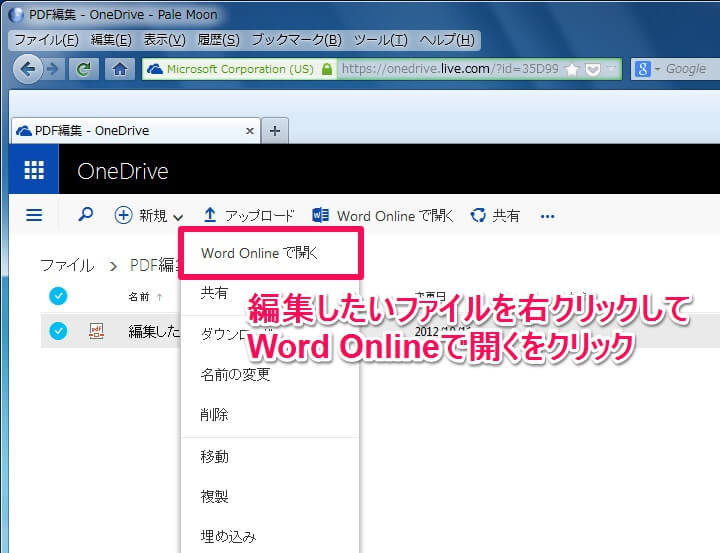Go to the browser home page icon
Viewport: 720px width, 553px height.
pyautogui.click(x=120, y=69)
